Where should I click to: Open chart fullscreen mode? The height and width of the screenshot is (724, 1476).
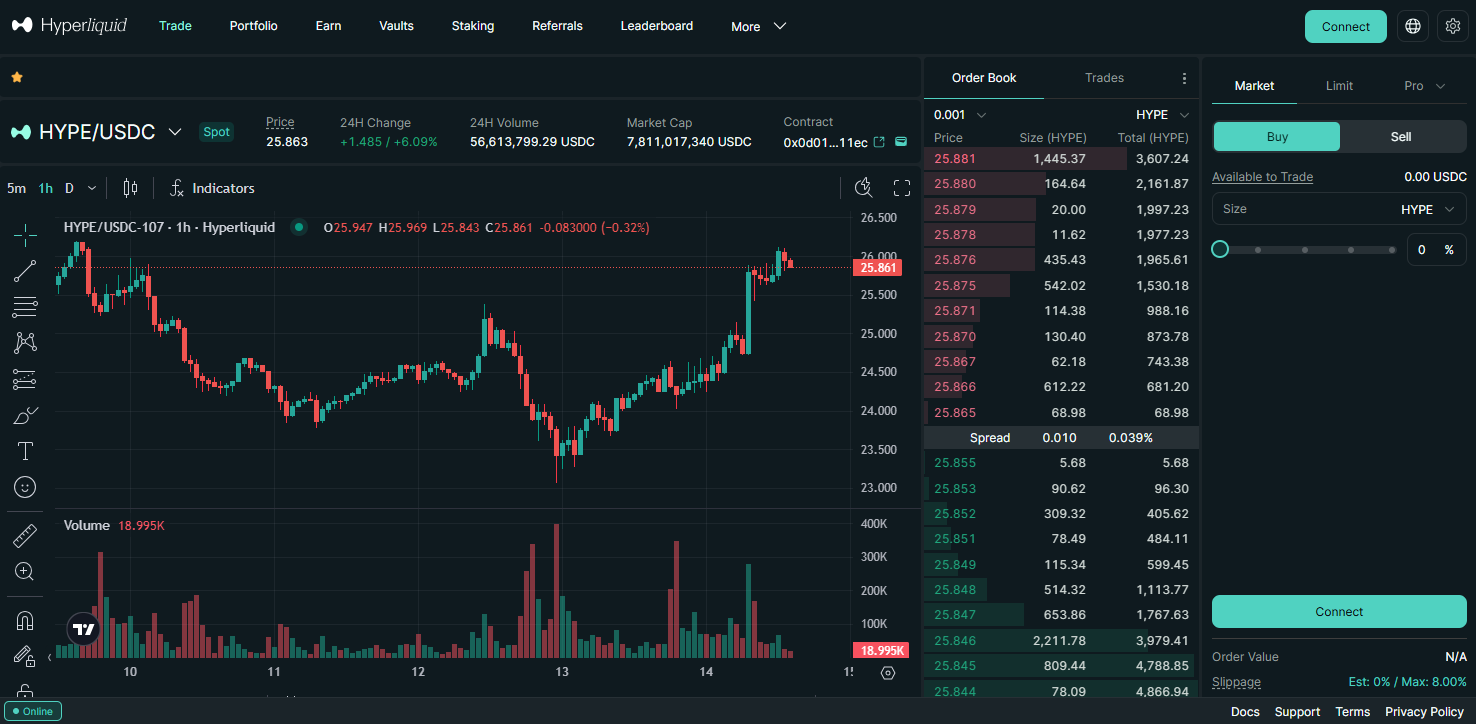[x=901, y=188]
